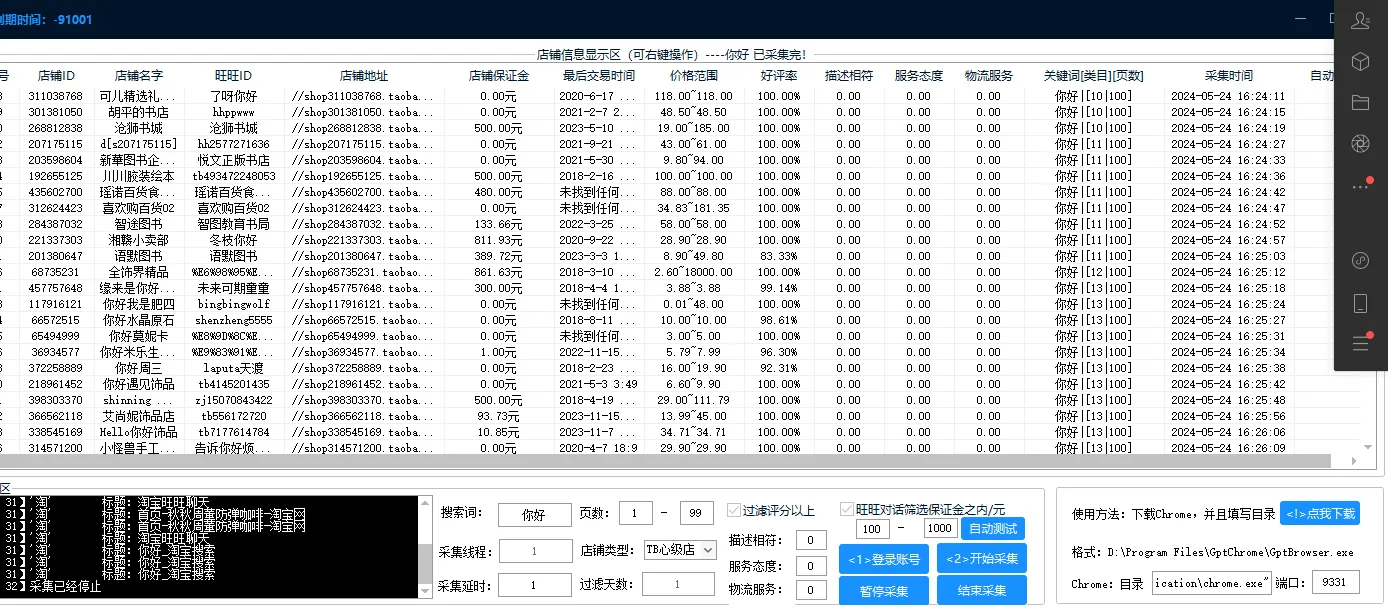This screenshot has width=1388, height=612.
Task: Open the 店铺类型 dropdown showing TB心级店
Action: pos(678,548)
